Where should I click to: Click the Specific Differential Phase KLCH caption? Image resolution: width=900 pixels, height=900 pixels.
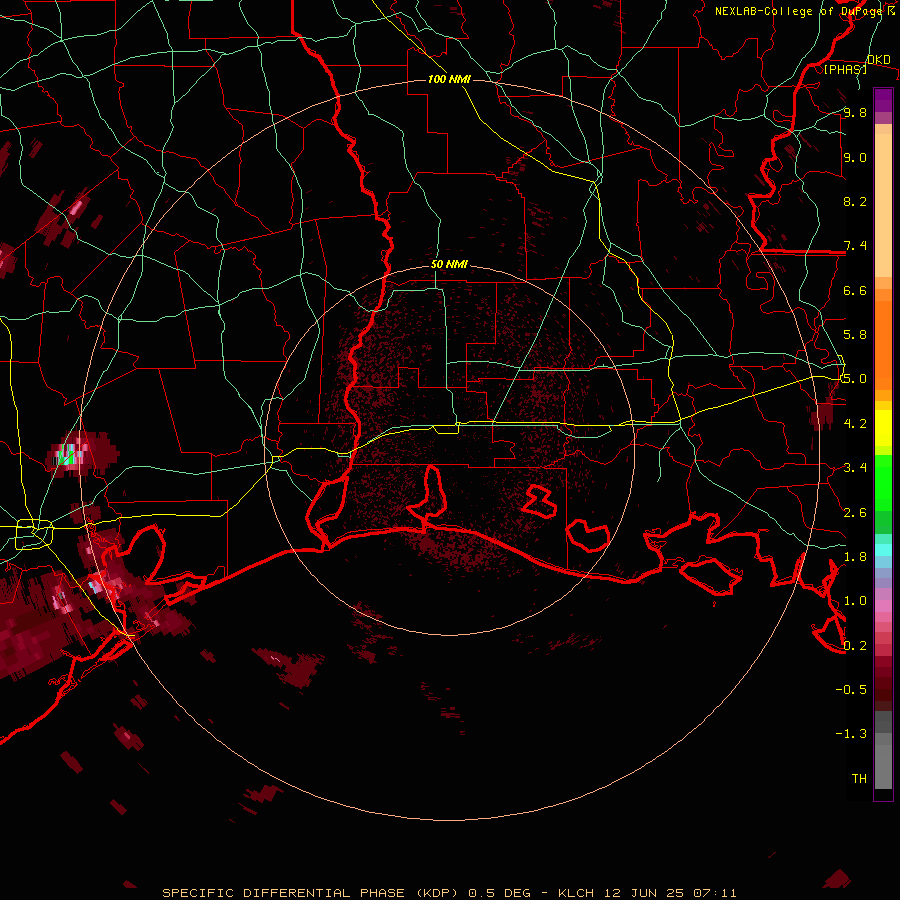449,893
